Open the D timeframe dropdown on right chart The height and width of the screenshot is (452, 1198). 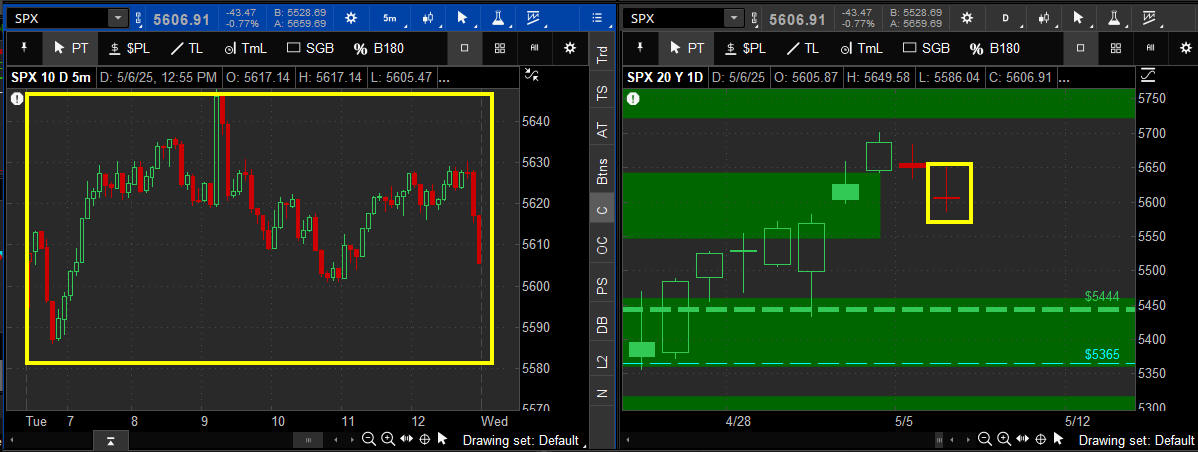(1005, 18)
